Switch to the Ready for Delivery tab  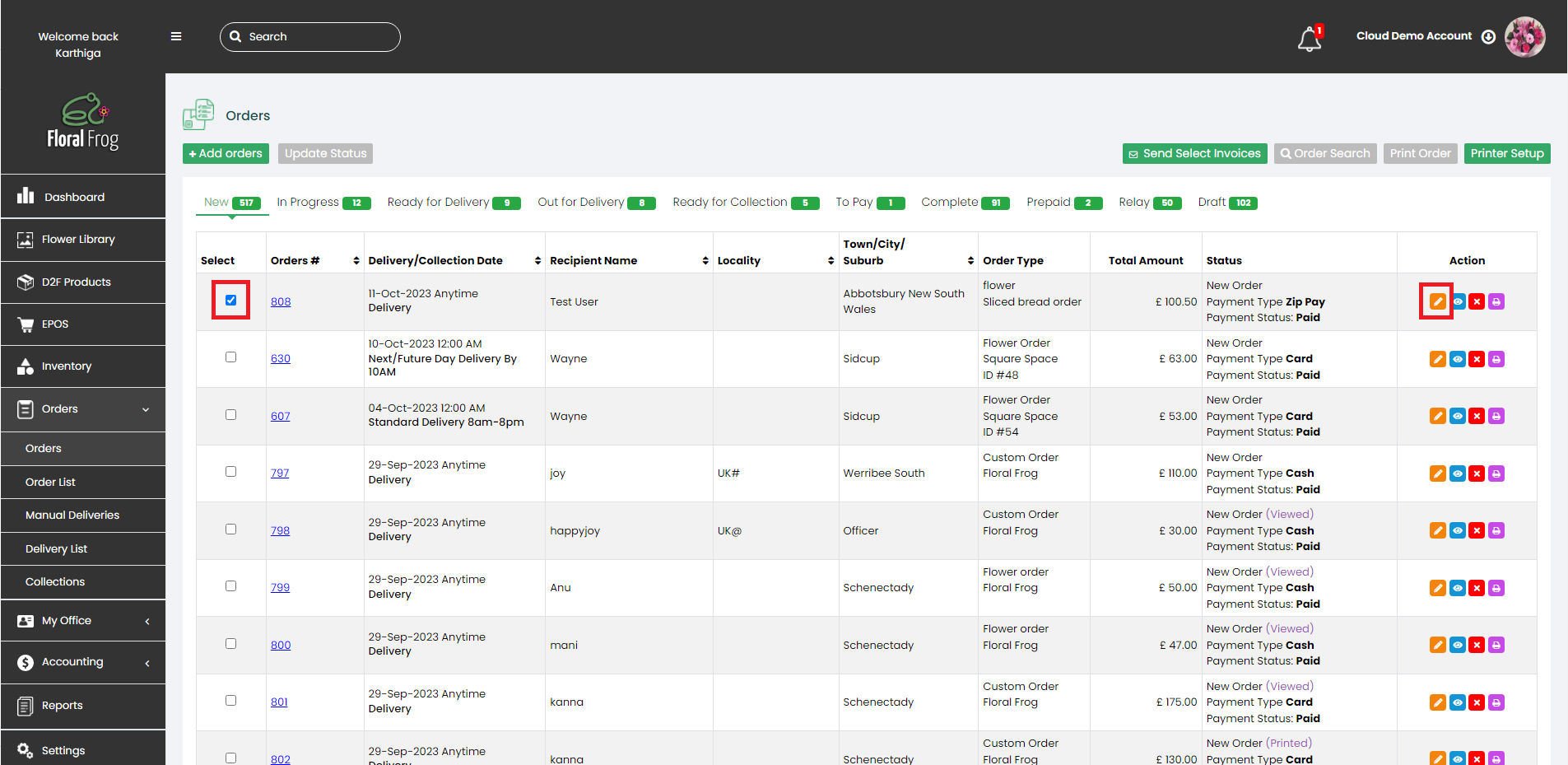point(453,203)
